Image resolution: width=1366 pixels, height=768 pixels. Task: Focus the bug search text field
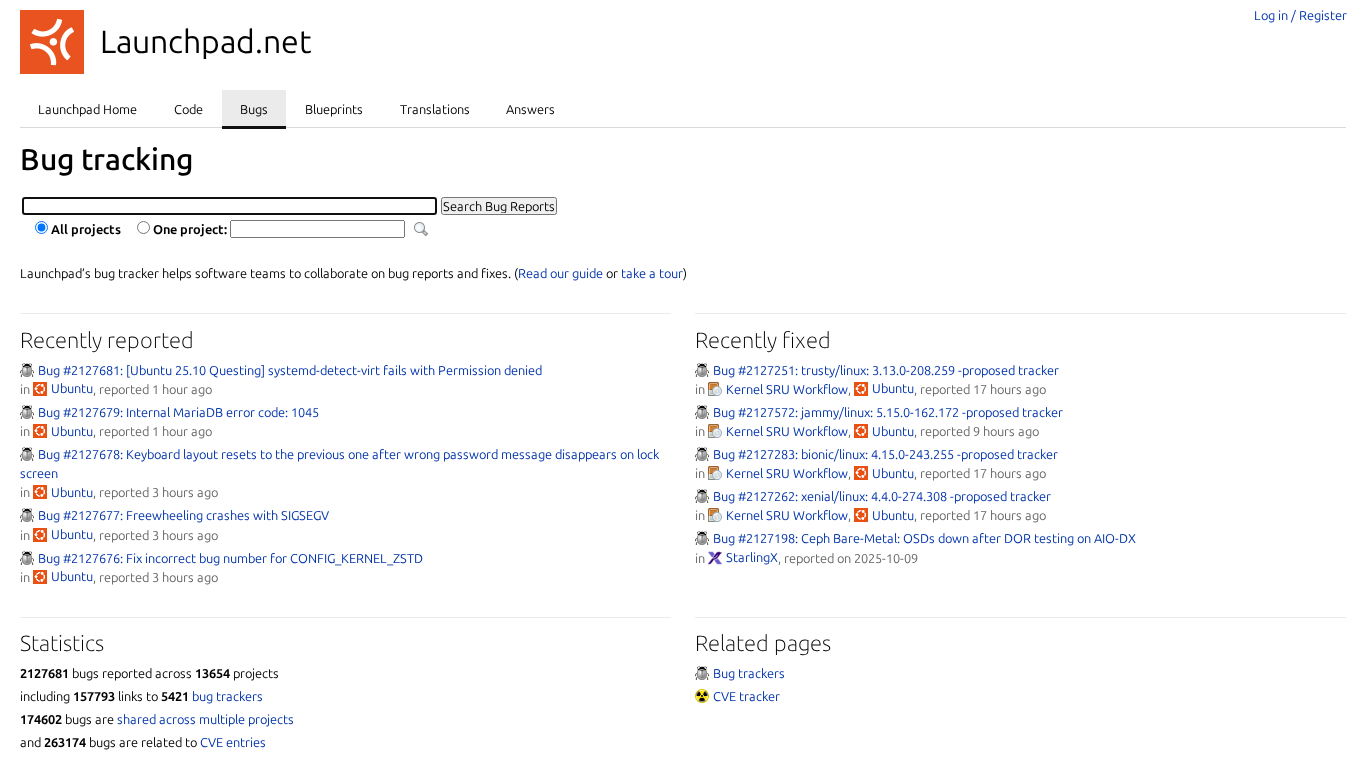[x=230, y=206]
